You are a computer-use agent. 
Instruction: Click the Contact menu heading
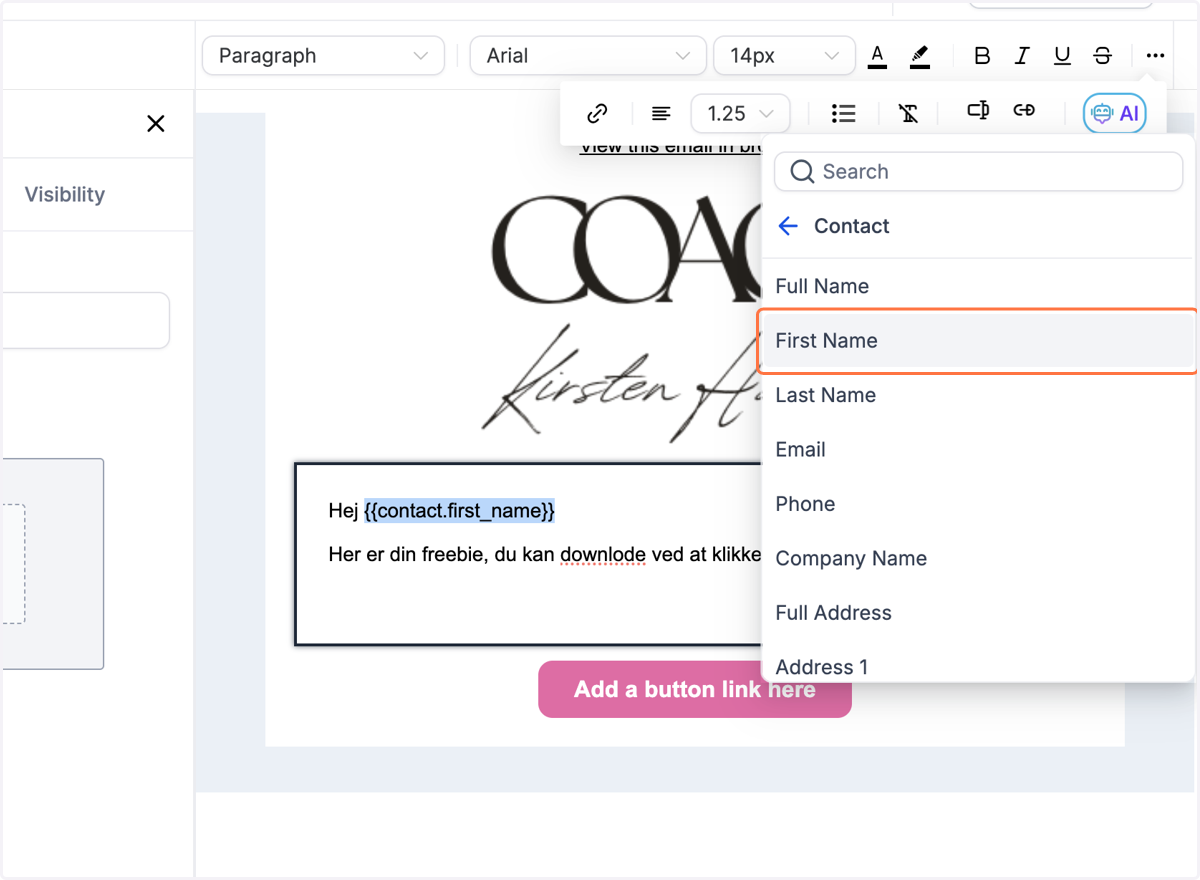coord(851,226)
